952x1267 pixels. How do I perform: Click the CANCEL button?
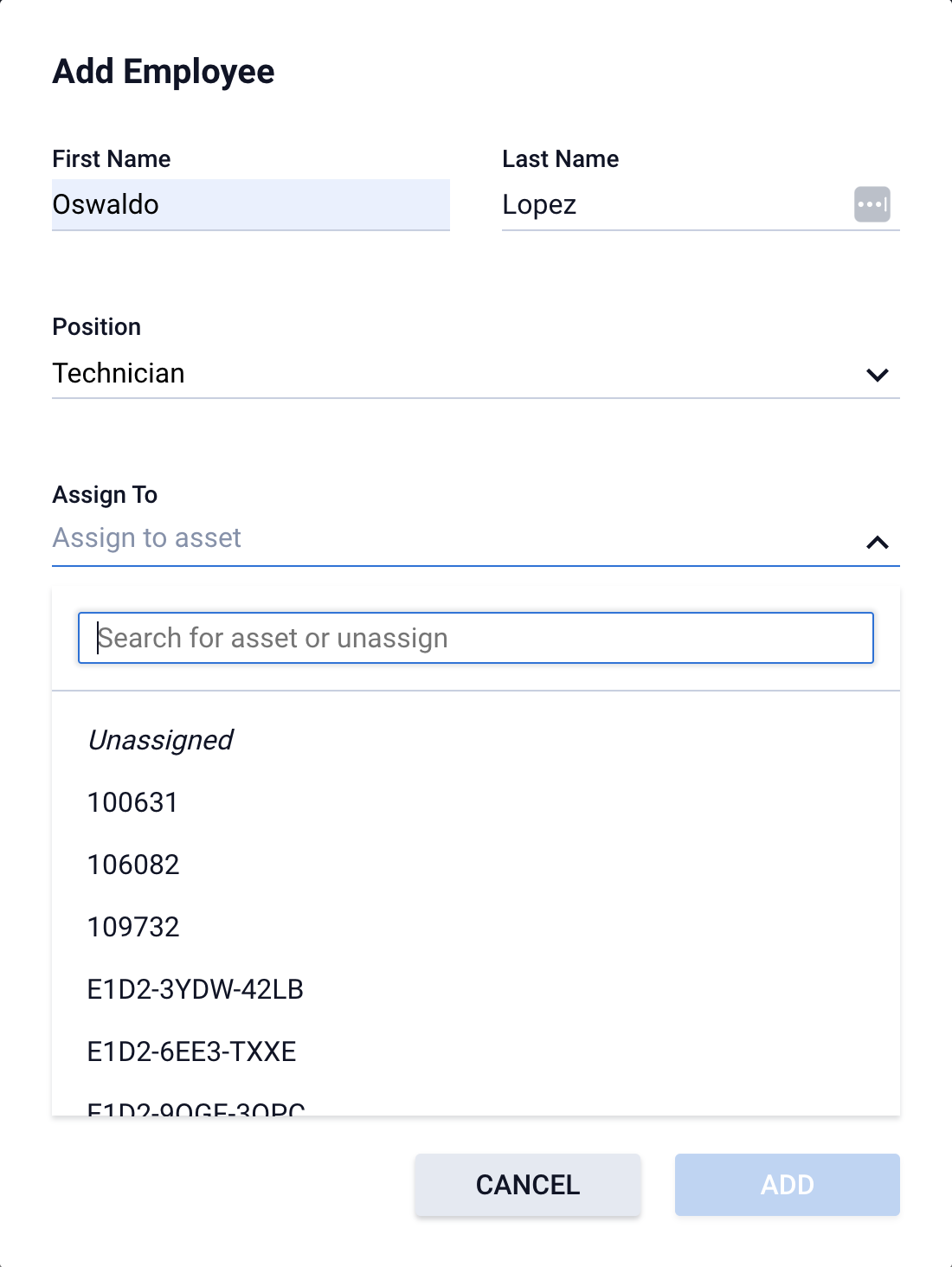point(526,1185)
